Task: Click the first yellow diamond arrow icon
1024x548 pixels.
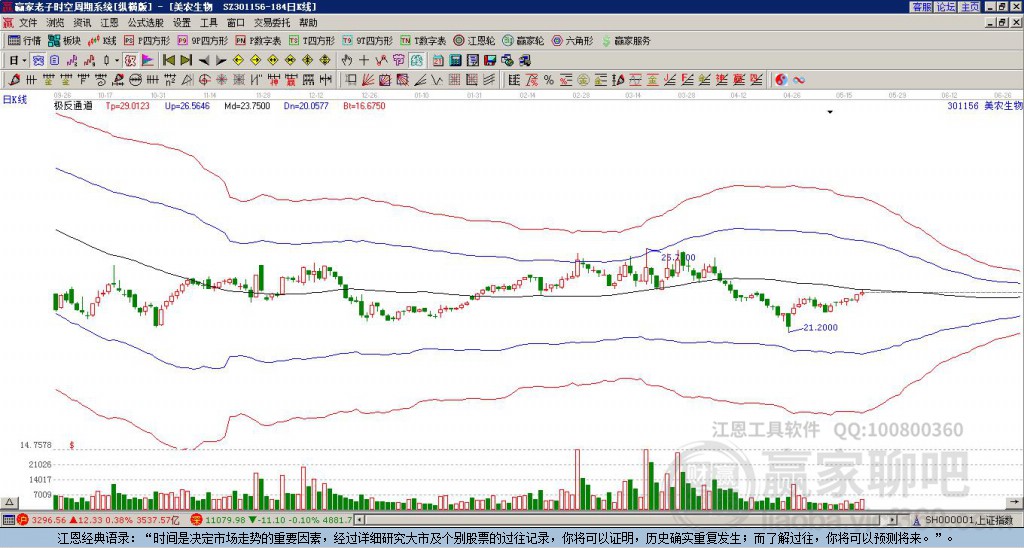Action: pos(238,60)
